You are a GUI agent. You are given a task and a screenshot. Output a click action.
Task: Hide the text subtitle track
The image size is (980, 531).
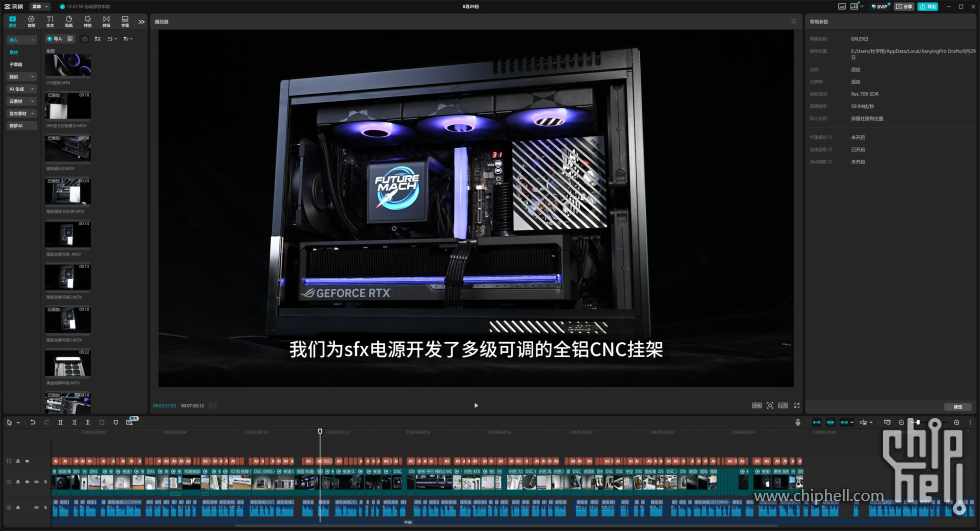point(27,461)
